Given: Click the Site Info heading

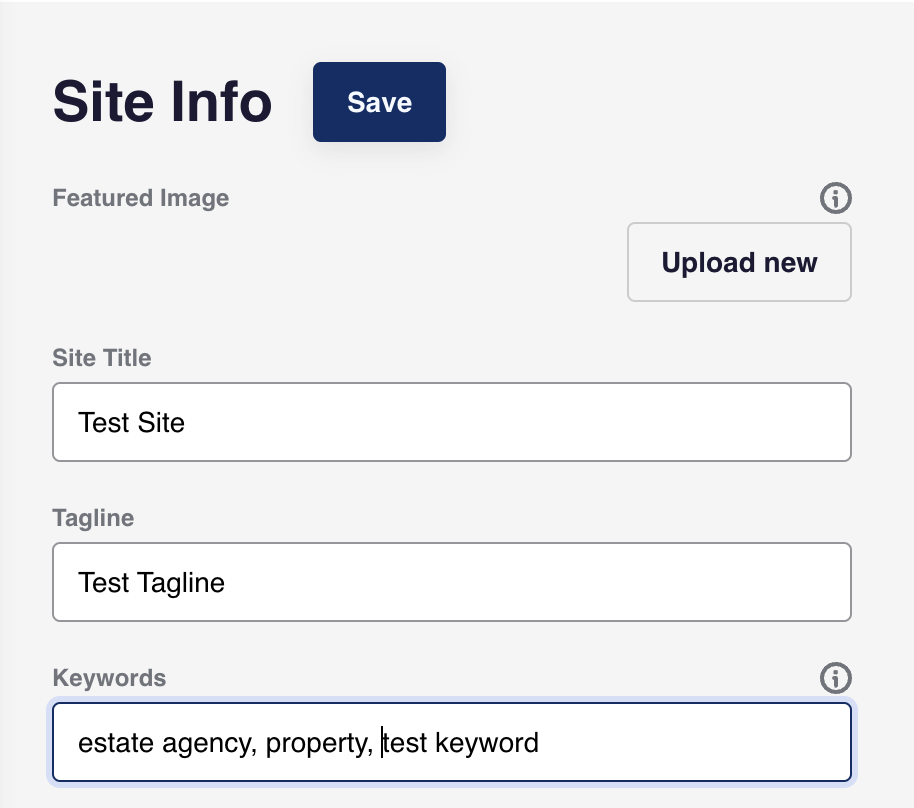Looking at the screenshot, I should [x=162, y=102].
